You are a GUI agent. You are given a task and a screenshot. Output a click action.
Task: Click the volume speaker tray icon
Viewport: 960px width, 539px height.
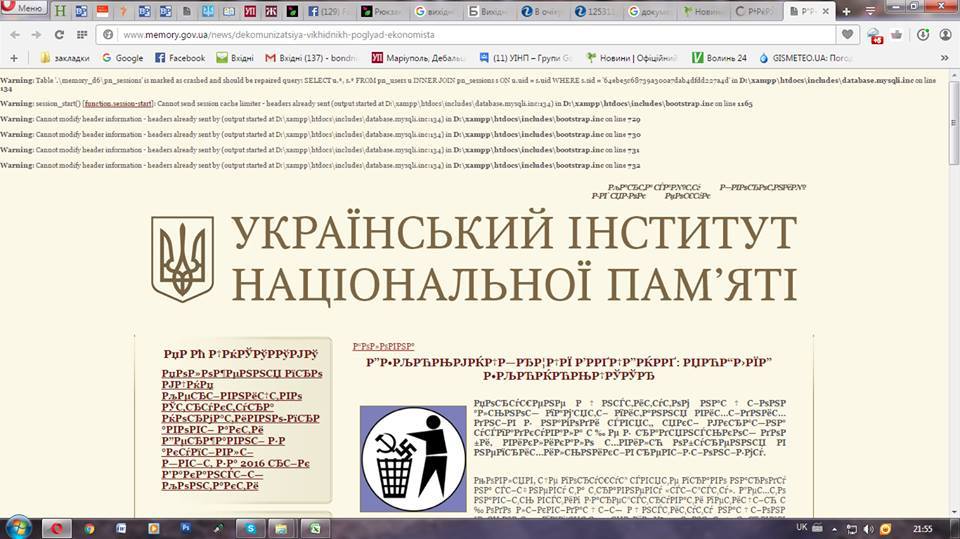coord(868,529)
